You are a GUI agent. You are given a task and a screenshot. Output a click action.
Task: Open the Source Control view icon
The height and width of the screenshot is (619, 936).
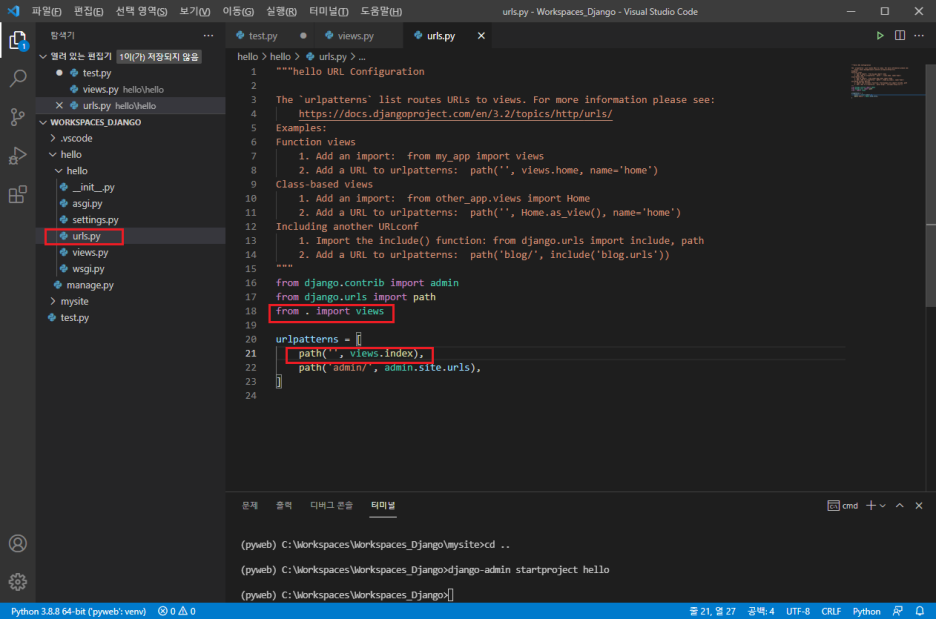[18, 117]
